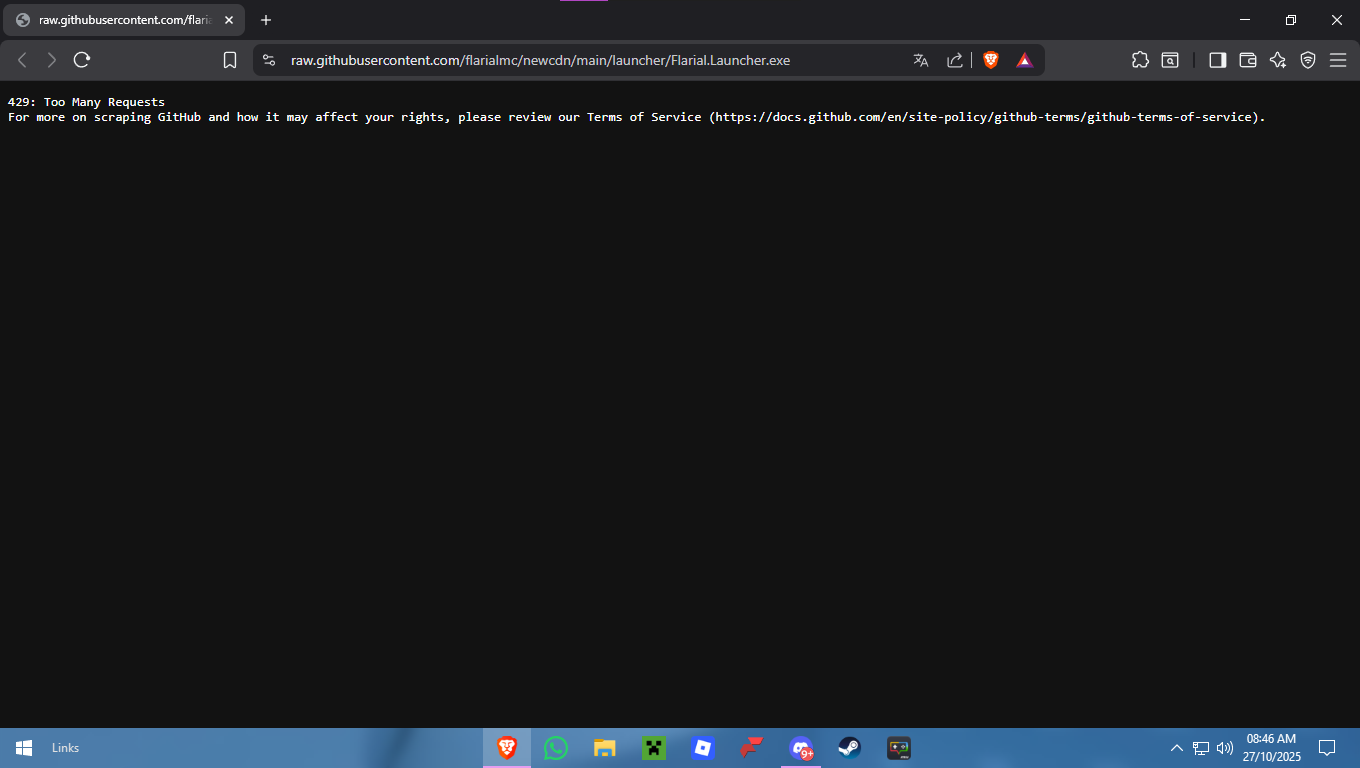Open Leo AI assistant
Viewport: 1360px width, 768px height.
tap(1278, 60)
